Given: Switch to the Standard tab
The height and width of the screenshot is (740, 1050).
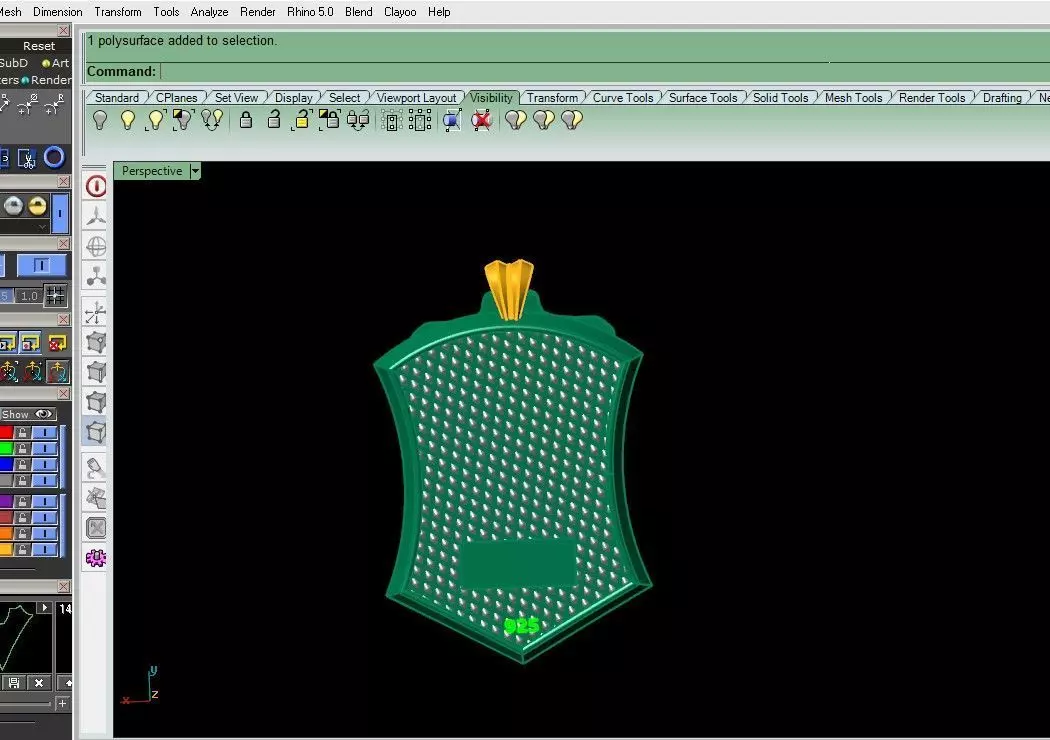Looking at the screenshot, I should [x=117, y=98].
